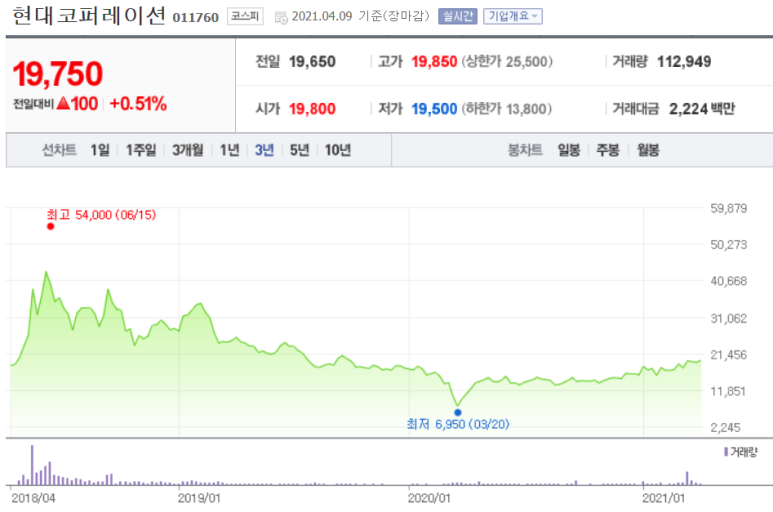
Task: Click the 2021/01 x-axis label
Action: pyautogui.click(x=664, y=499)
